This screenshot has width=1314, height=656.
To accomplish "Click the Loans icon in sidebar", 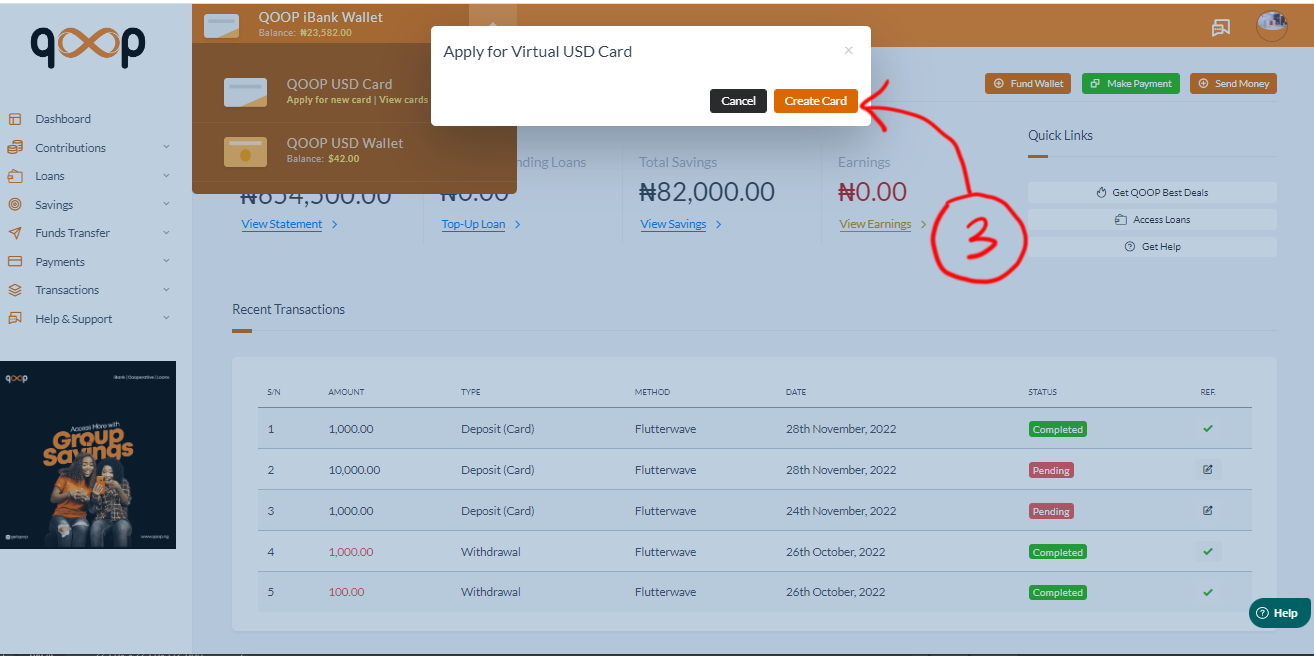I will (15, 176).
